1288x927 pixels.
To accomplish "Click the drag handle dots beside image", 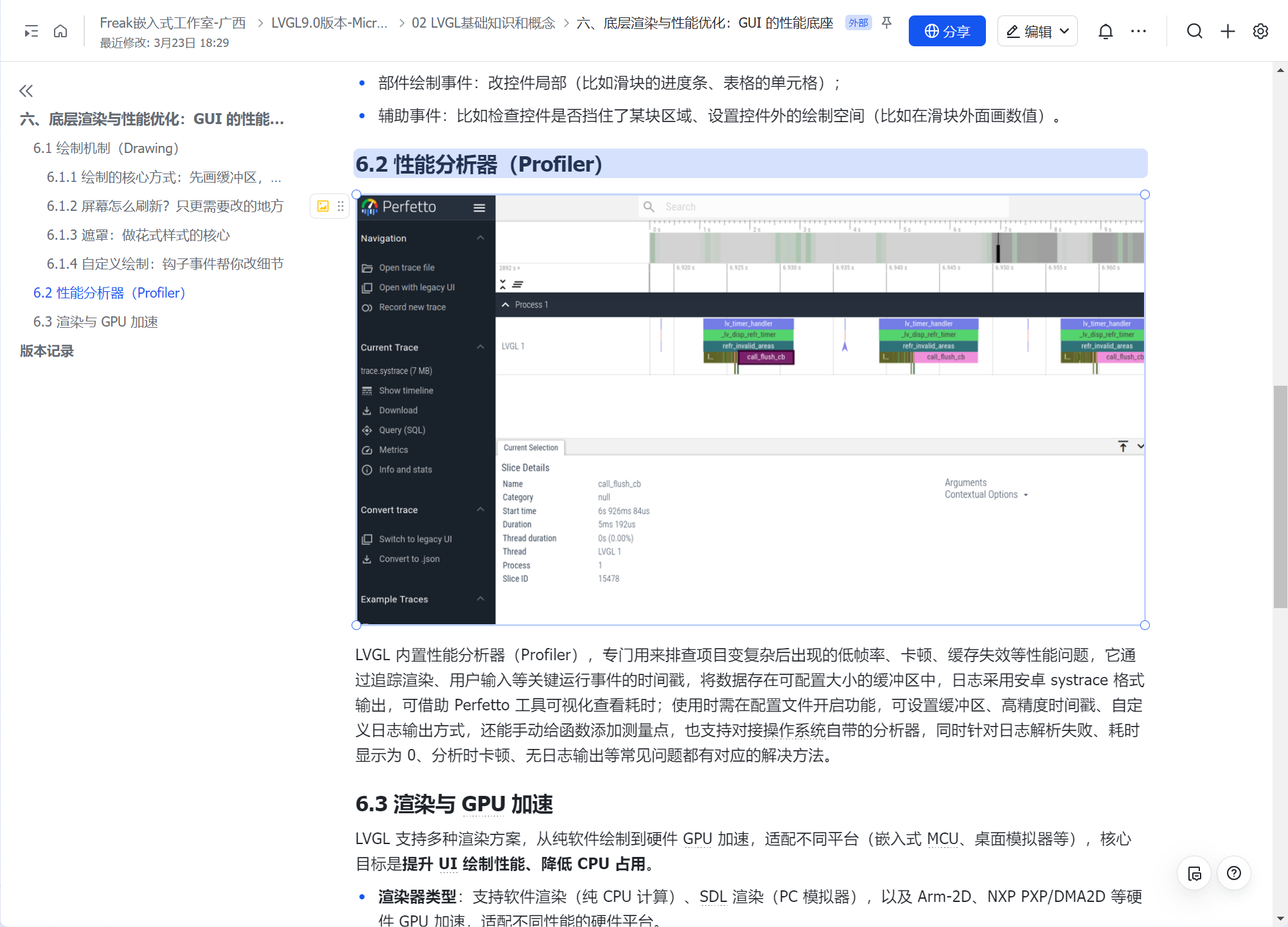I will coord(341,206).
